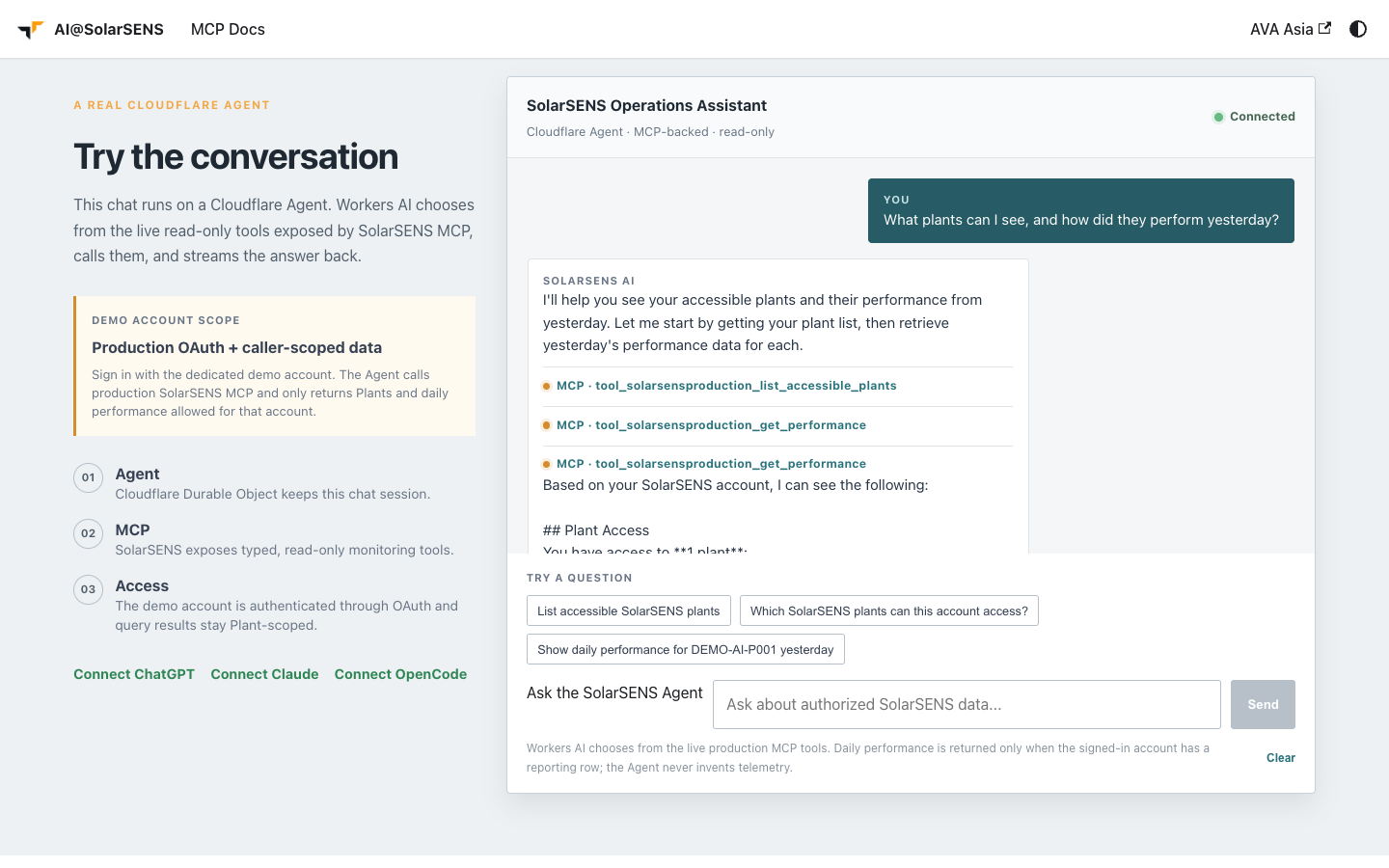
Task: Click the orange dot beside list_accessible_plants
Action: point(547,386)
